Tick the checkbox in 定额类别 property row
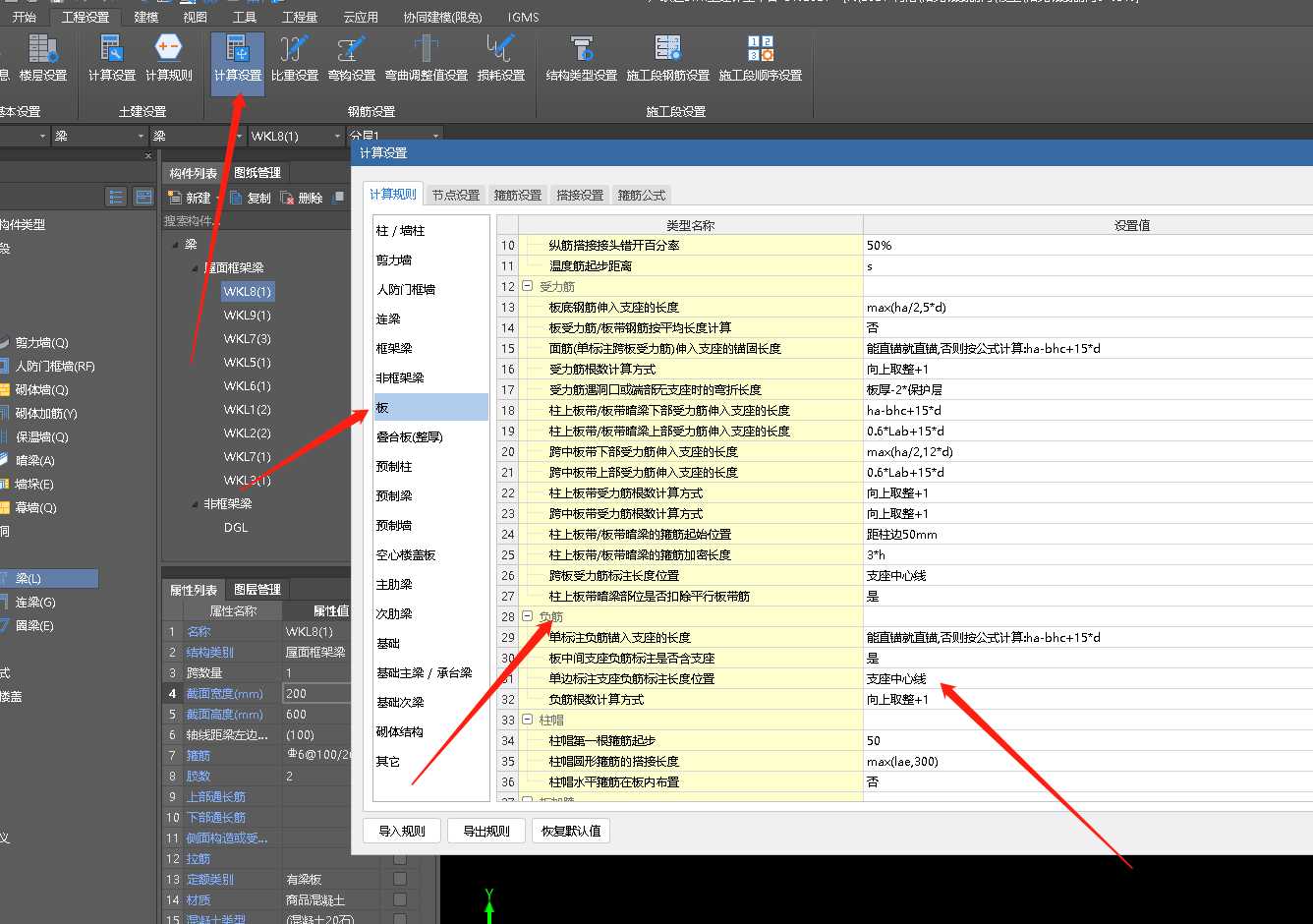The height and width of the screenshot is (924, 1313). [x=400, y=879]
